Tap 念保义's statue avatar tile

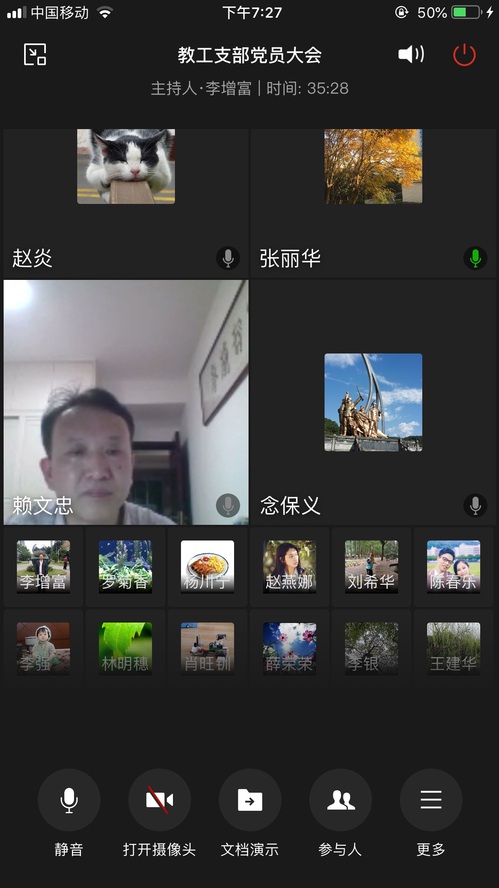click(x=373, y=402)
